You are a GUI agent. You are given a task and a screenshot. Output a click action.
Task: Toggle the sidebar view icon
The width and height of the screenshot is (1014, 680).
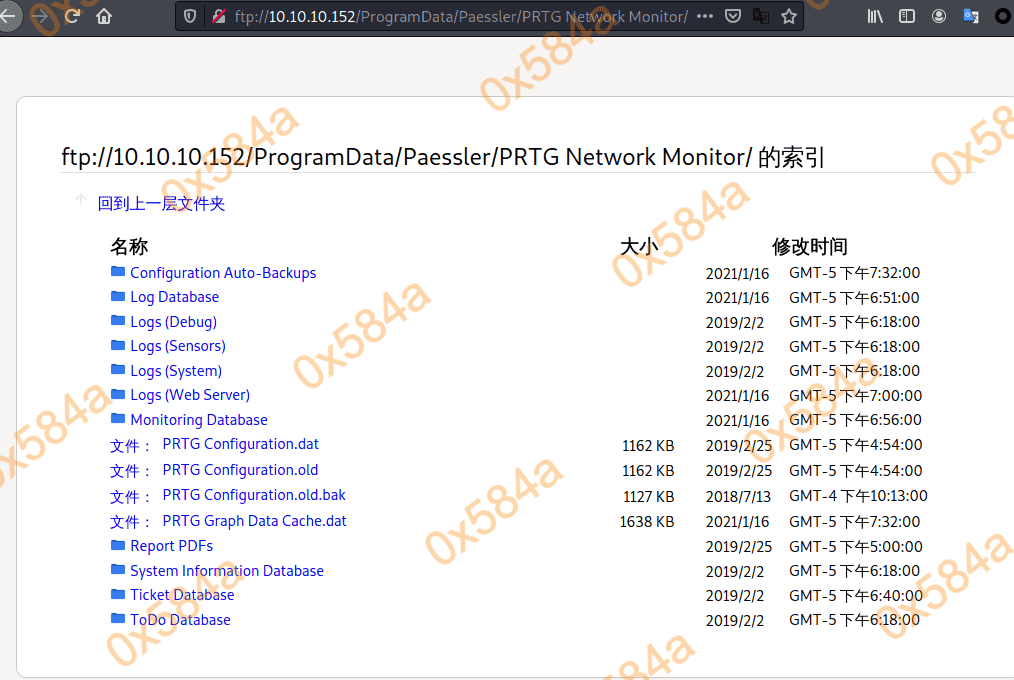pos(907,16)
